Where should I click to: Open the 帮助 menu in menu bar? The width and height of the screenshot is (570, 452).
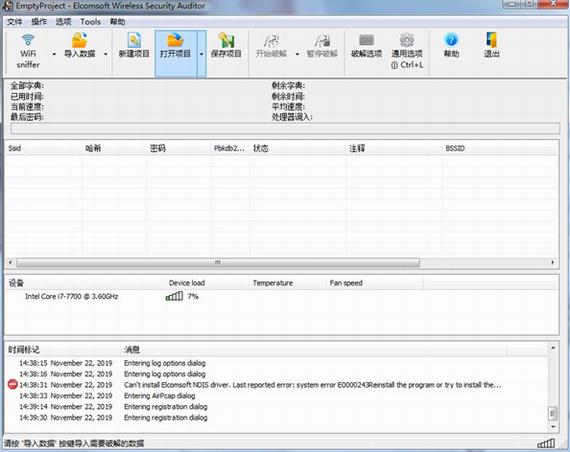coord(117,22)
